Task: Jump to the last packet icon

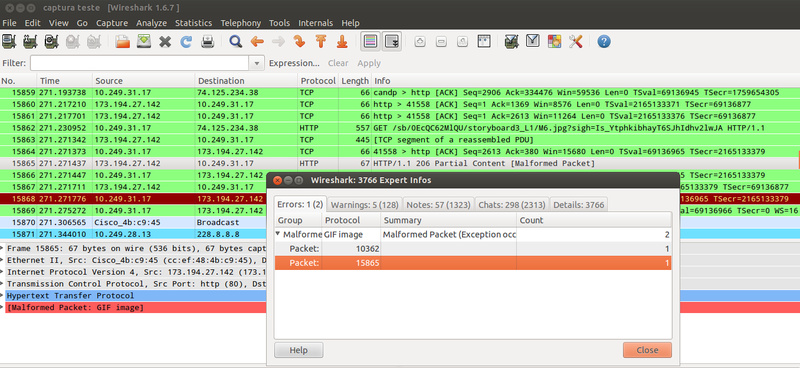Action: coord(342,41)
